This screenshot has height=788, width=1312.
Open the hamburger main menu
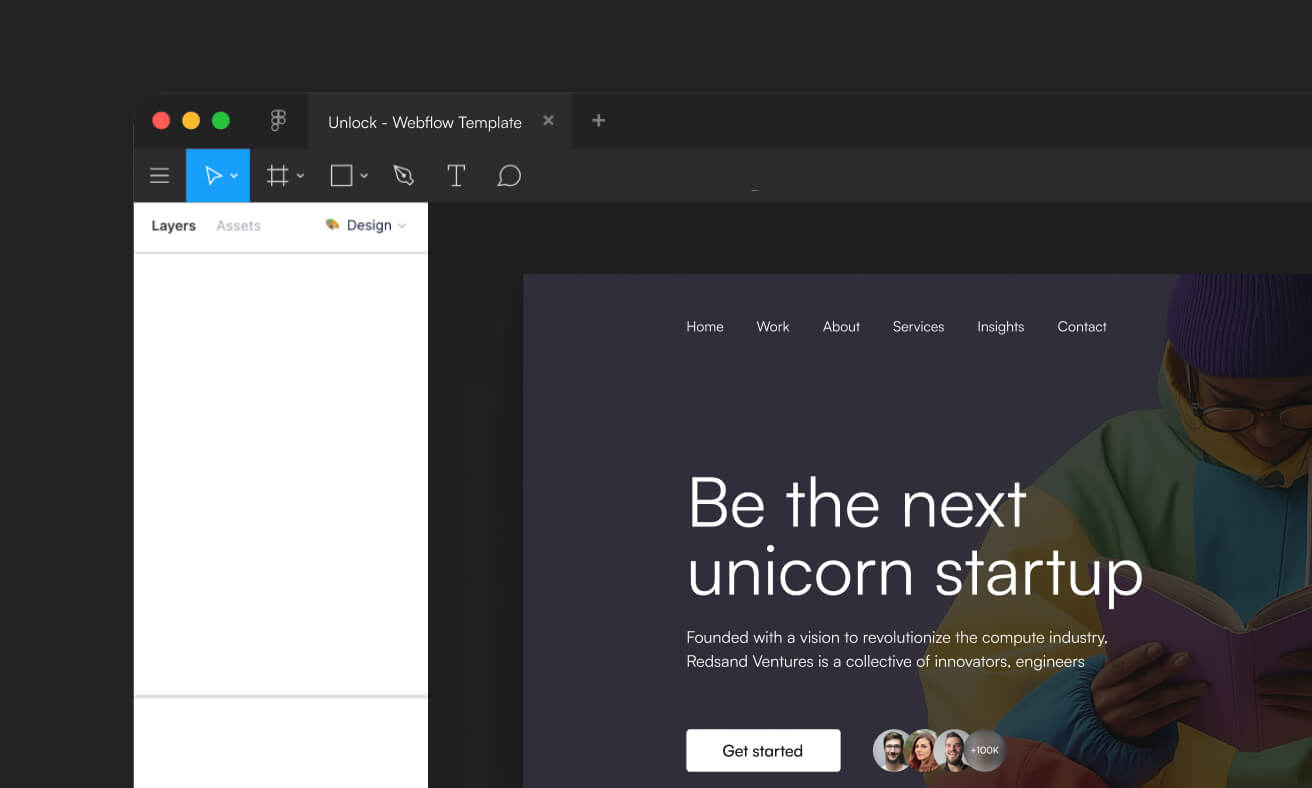[159, 176]
